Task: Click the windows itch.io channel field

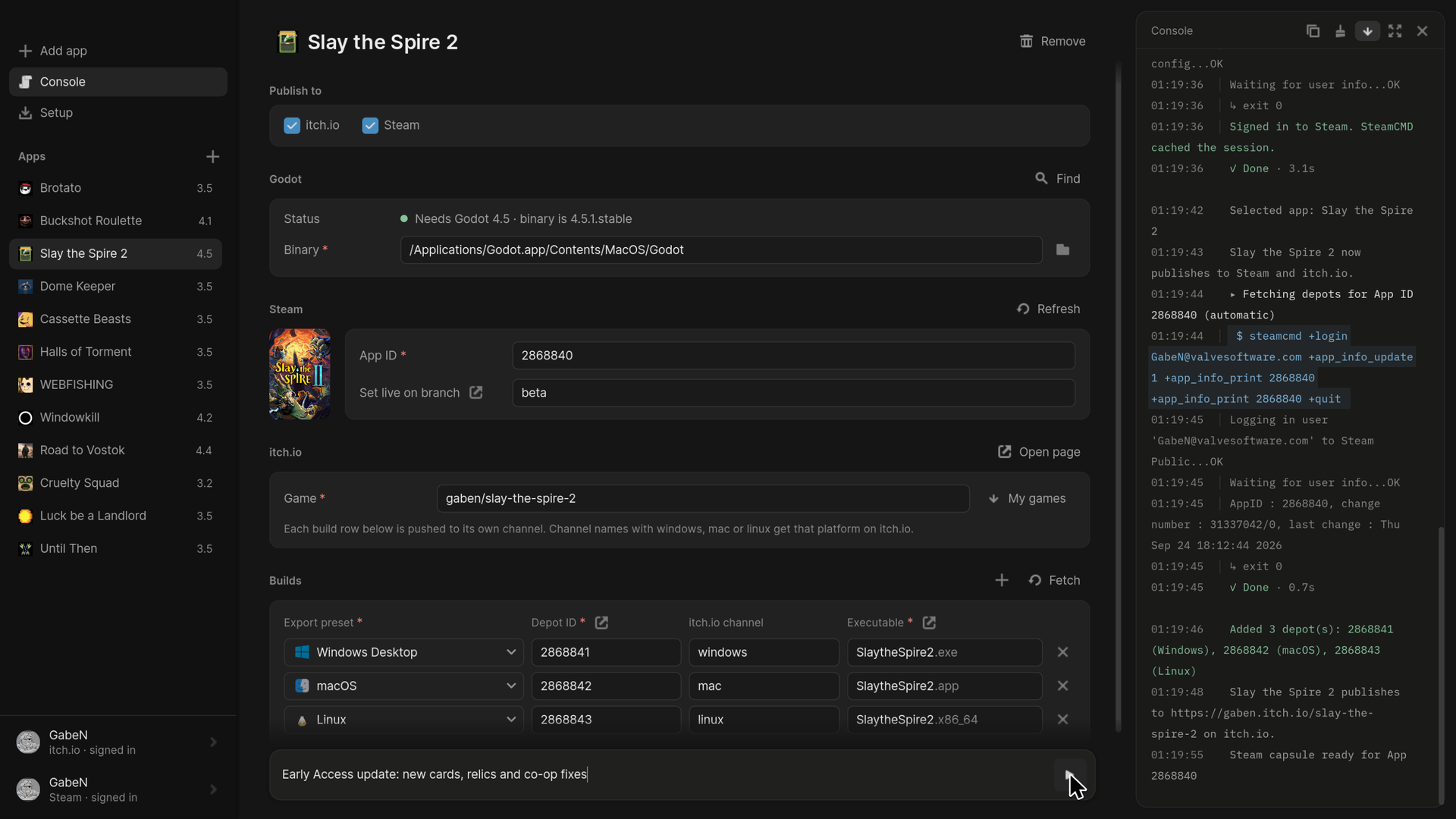Action: point(764,652)
